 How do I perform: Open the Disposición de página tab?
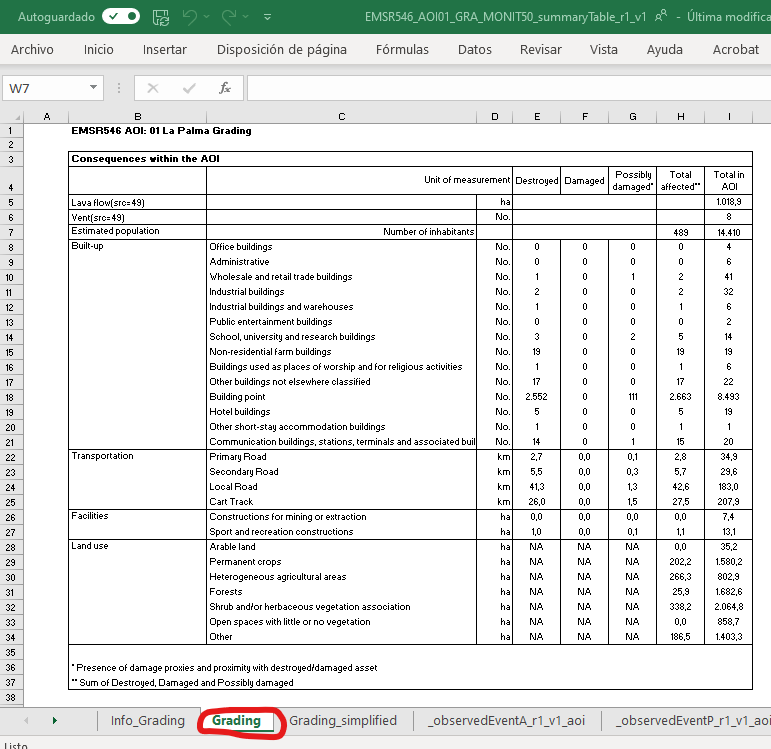[282, 50]
